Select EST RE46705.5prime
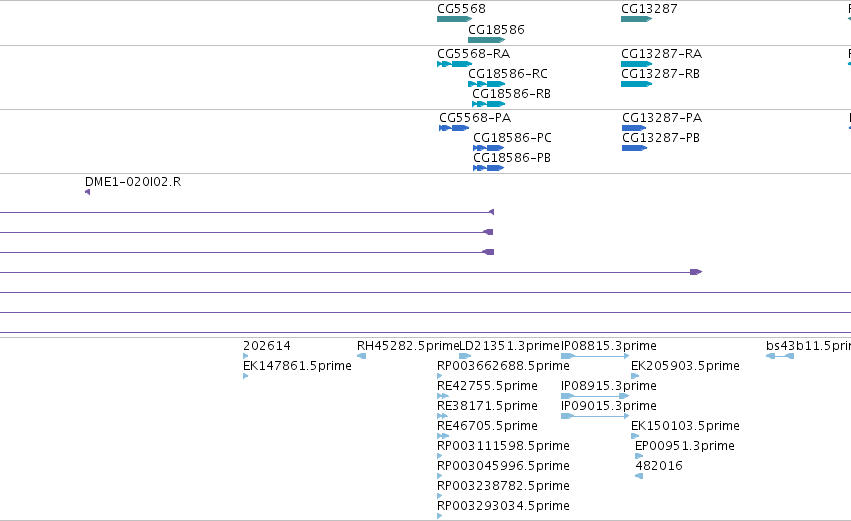 [487, 426]
